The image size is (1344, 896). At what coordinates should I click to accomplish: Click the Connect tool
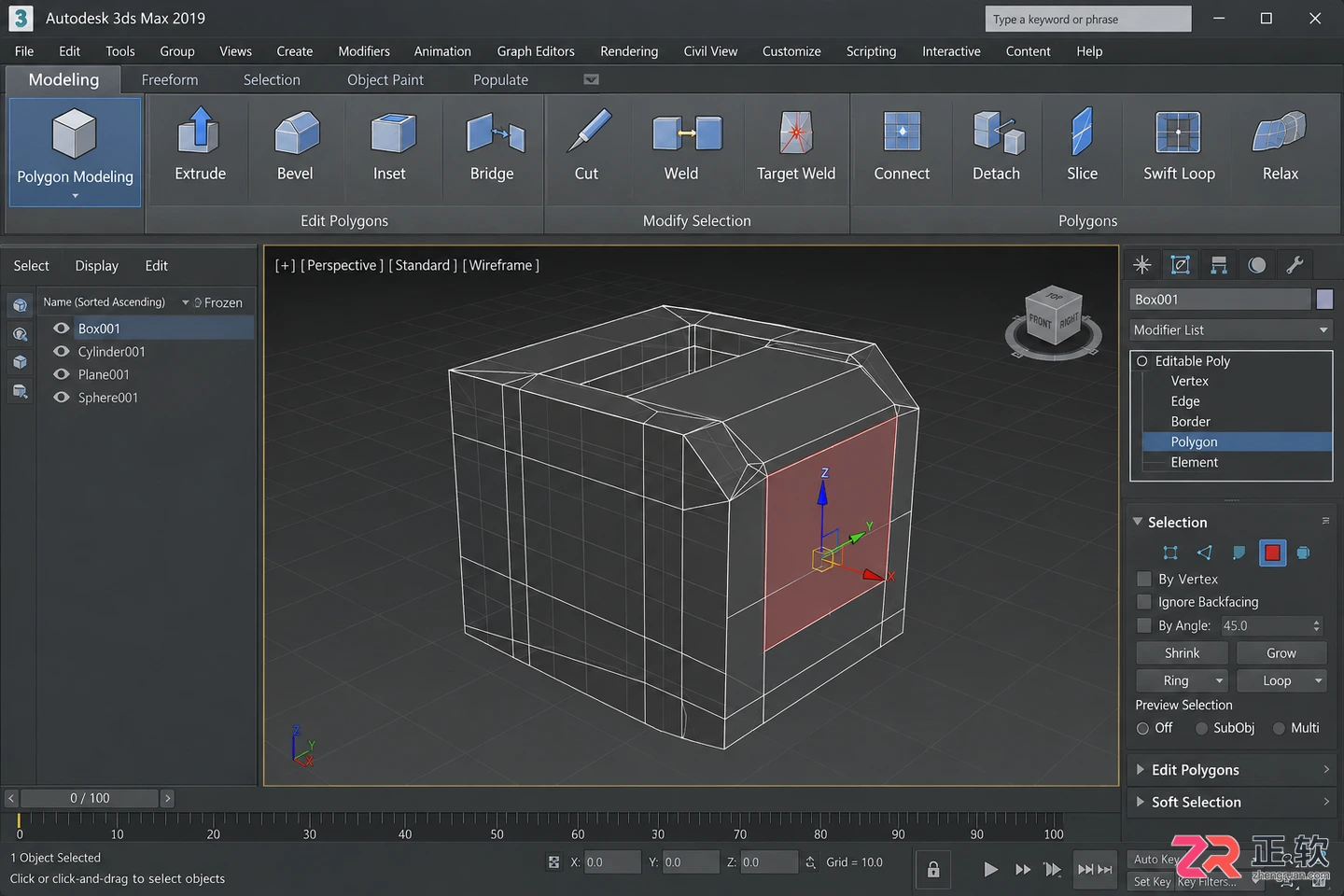(x=902, y=132)
